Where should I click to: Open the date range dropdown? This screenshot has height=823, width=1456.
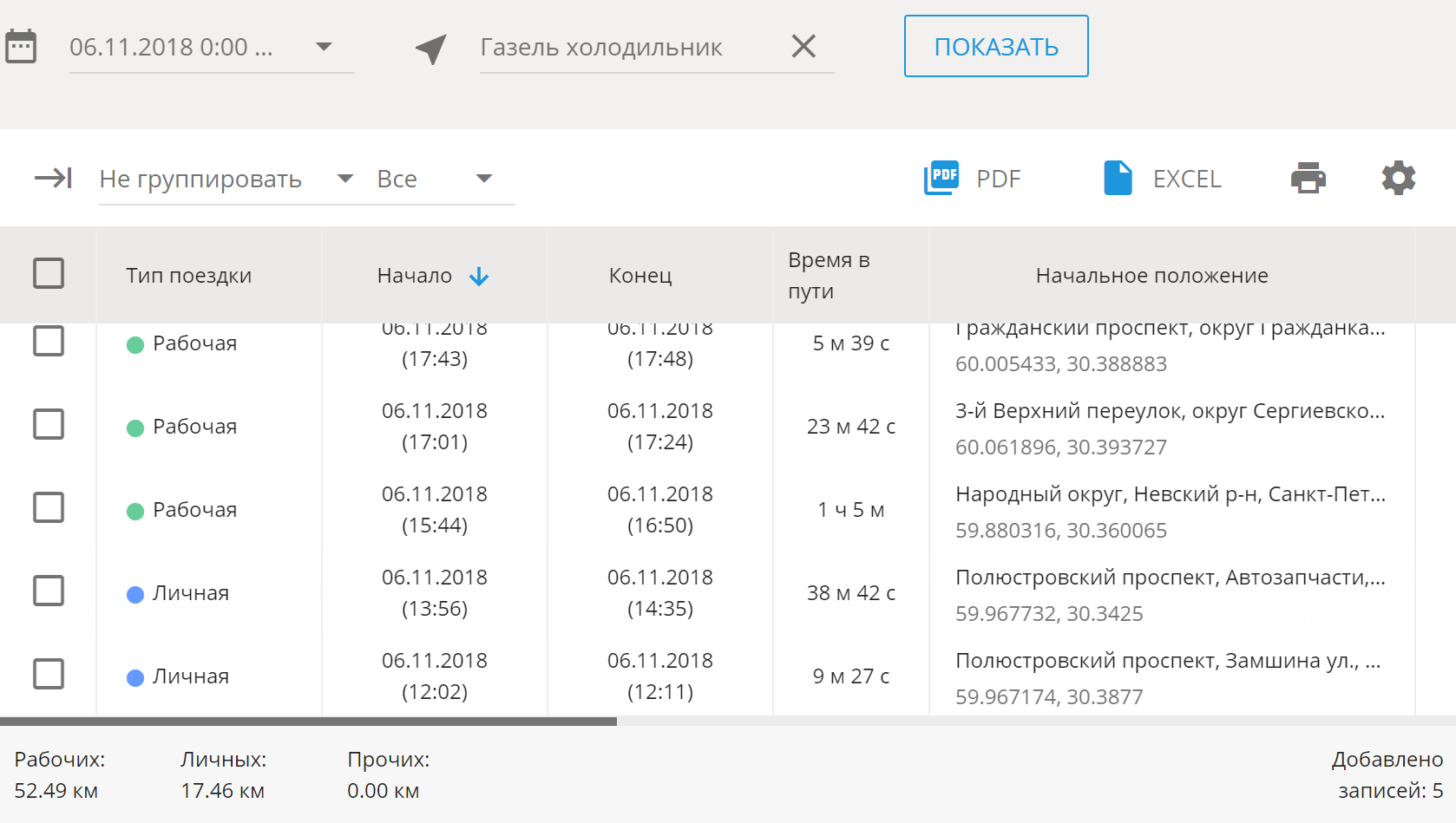[324, 47]
